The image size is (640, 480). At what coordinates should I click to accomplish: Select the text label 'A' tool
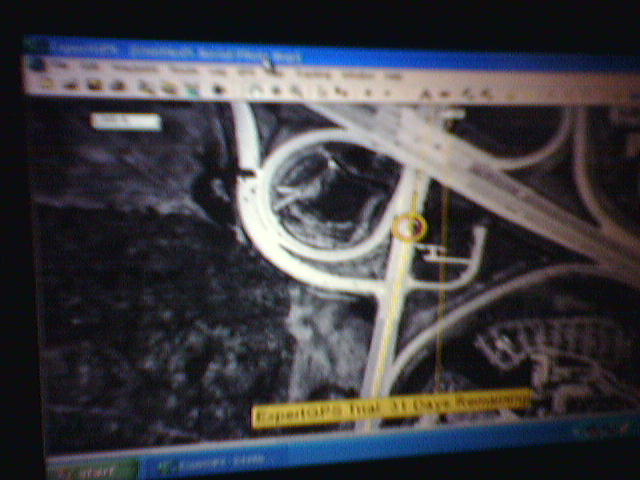coord(424,95)
